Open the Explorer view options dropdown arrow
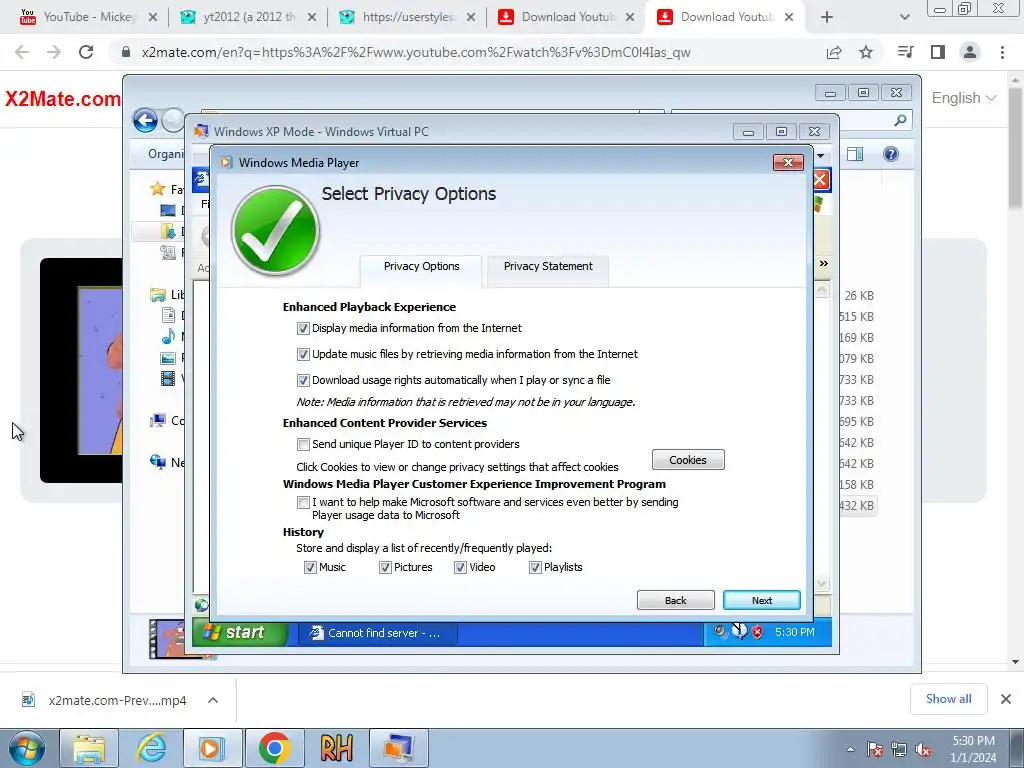This screenshot has height=768, width=1024. click(821, 155)
